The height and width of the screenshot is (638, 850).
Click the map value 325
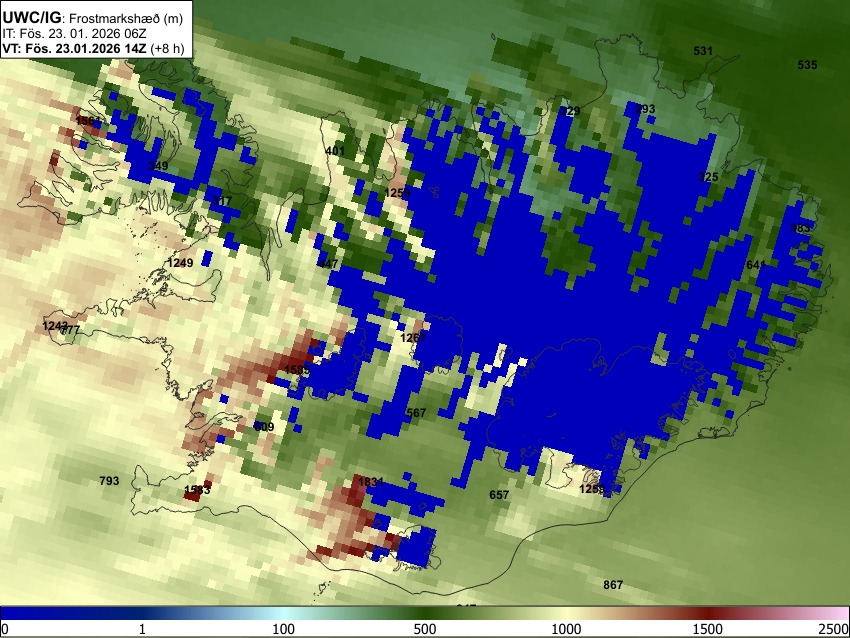point(709,177)
